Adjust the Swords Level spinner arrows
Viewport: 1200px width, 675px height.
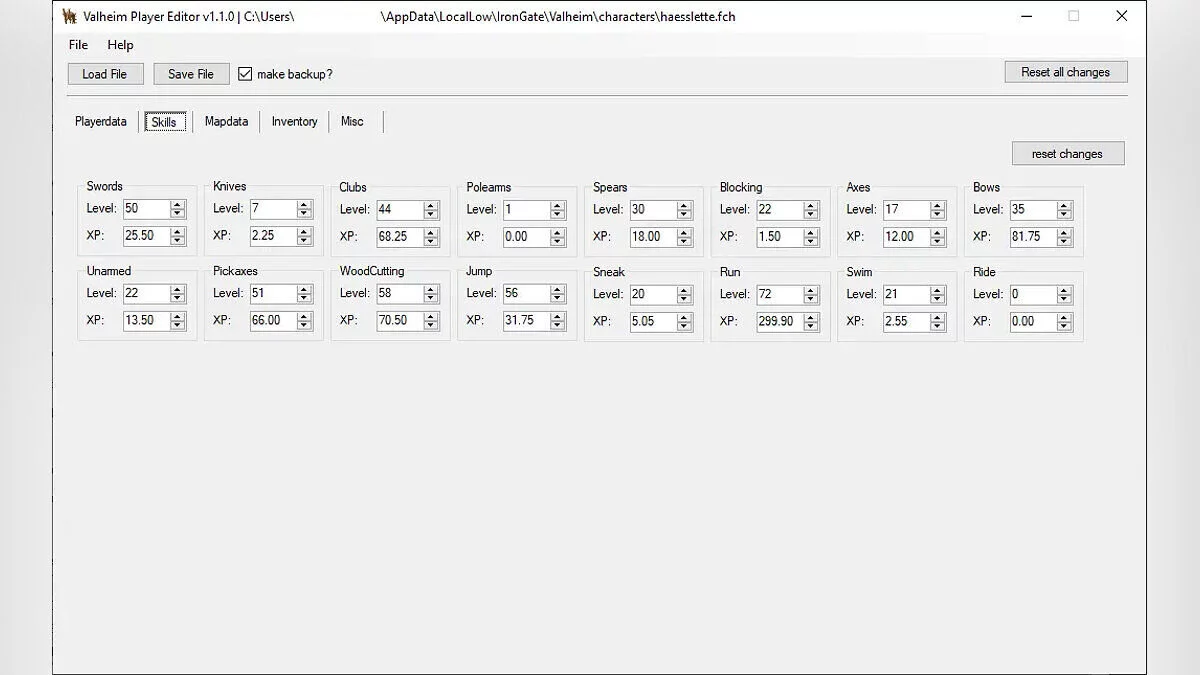point(178,209)
